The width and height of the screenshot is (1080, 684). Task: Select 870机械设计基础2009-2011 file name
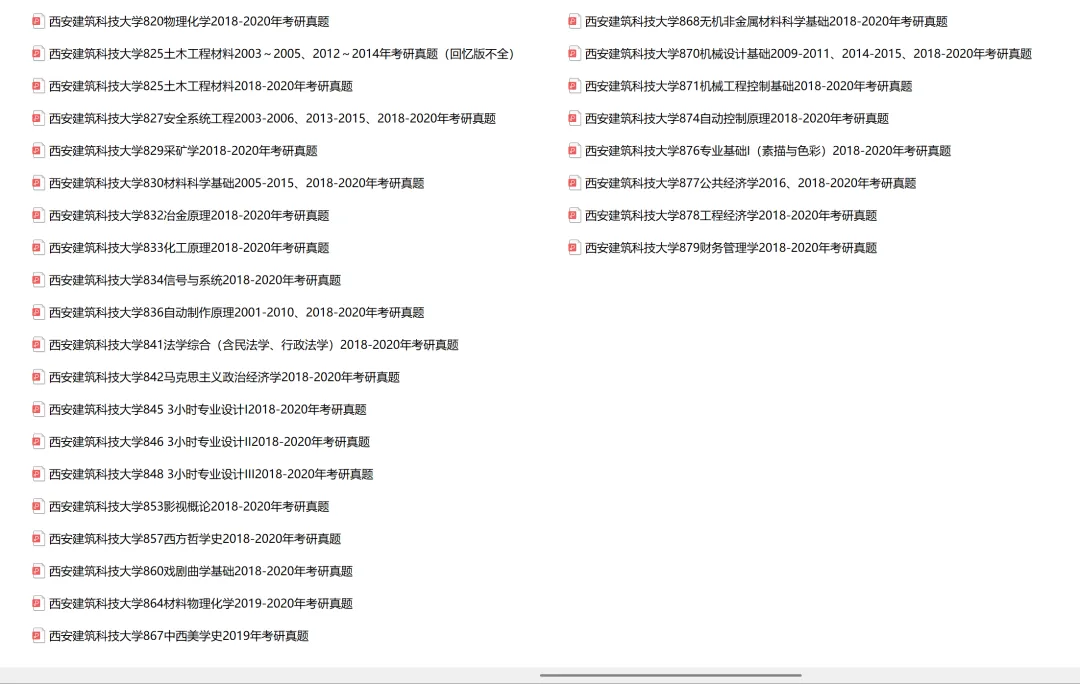[x=808, y=54]
